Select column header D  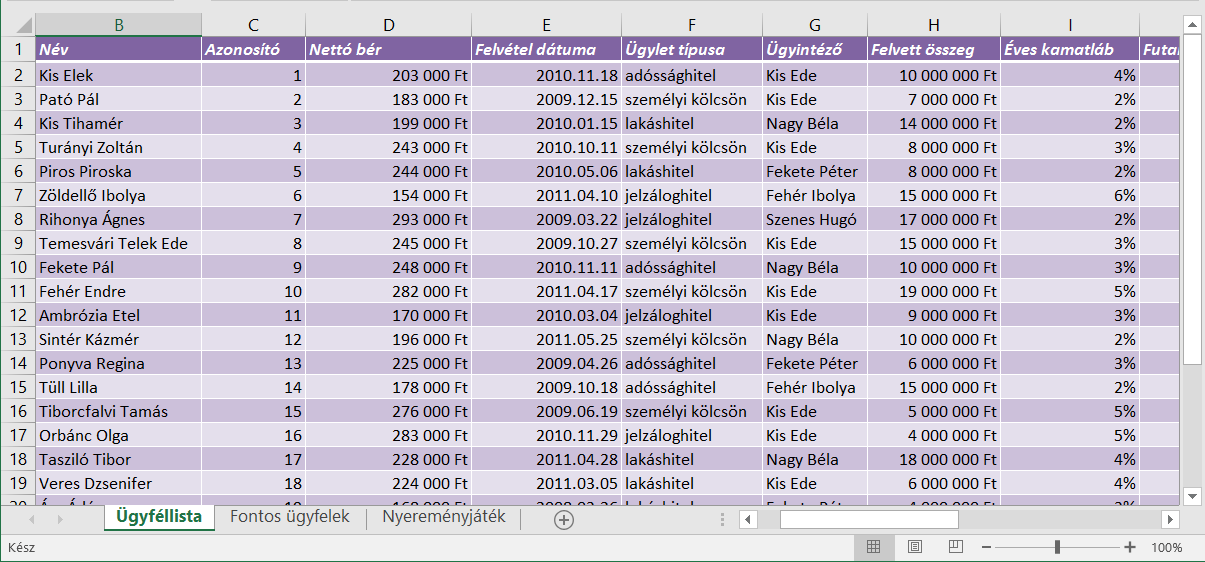388,25
